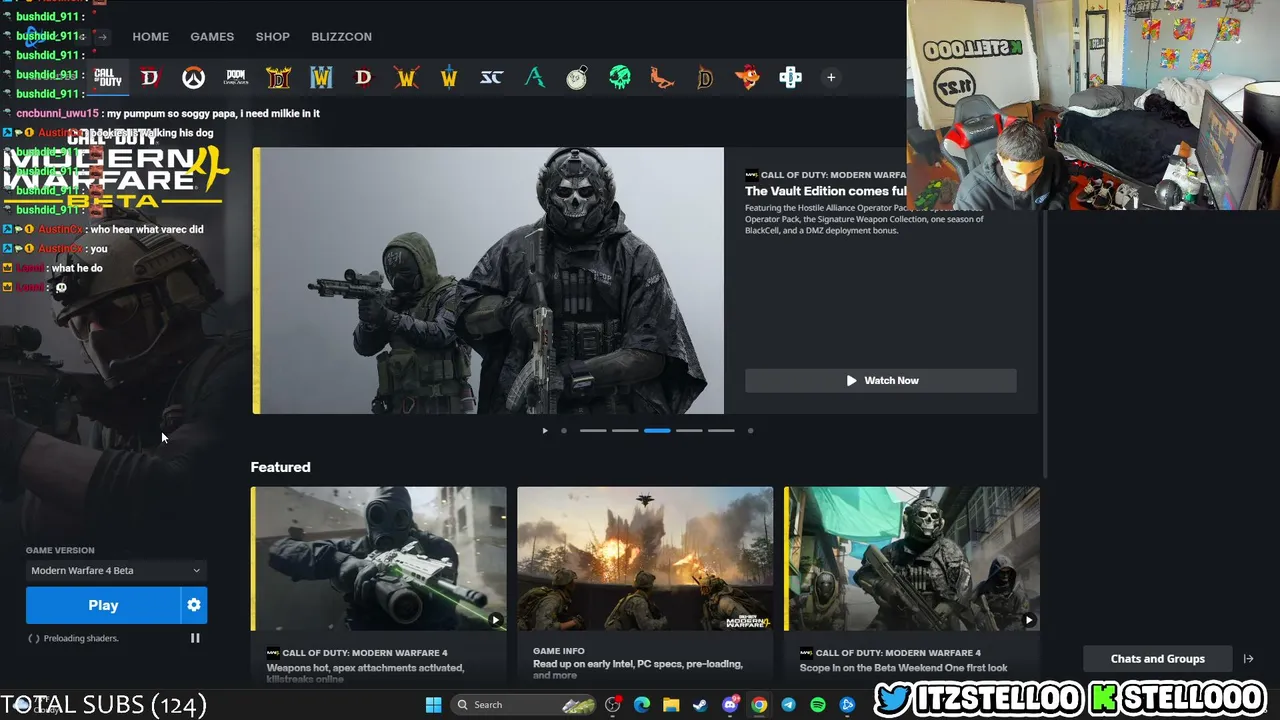Open the StarCraft SC icon

491,77
